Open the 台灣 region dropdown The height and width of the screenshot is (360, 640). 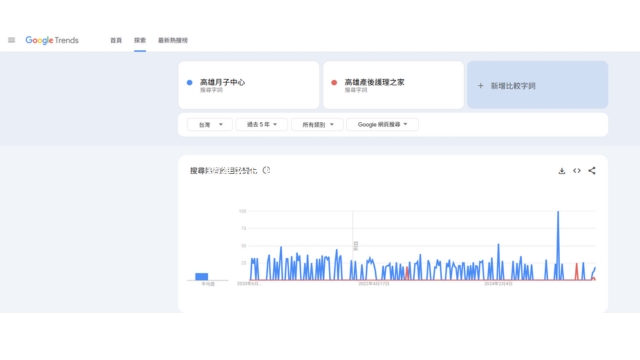click(210, 124)
